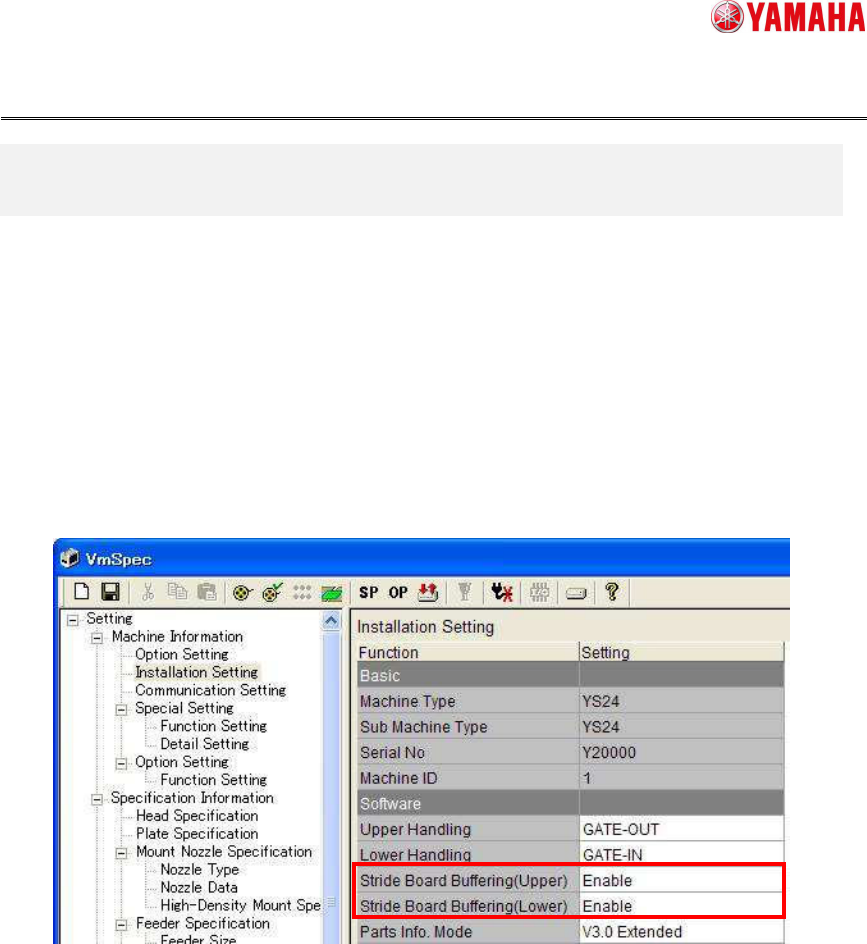The image size is (867, 944).
Task: Click the reel icon with green checkmark
Action: [273, 592]
